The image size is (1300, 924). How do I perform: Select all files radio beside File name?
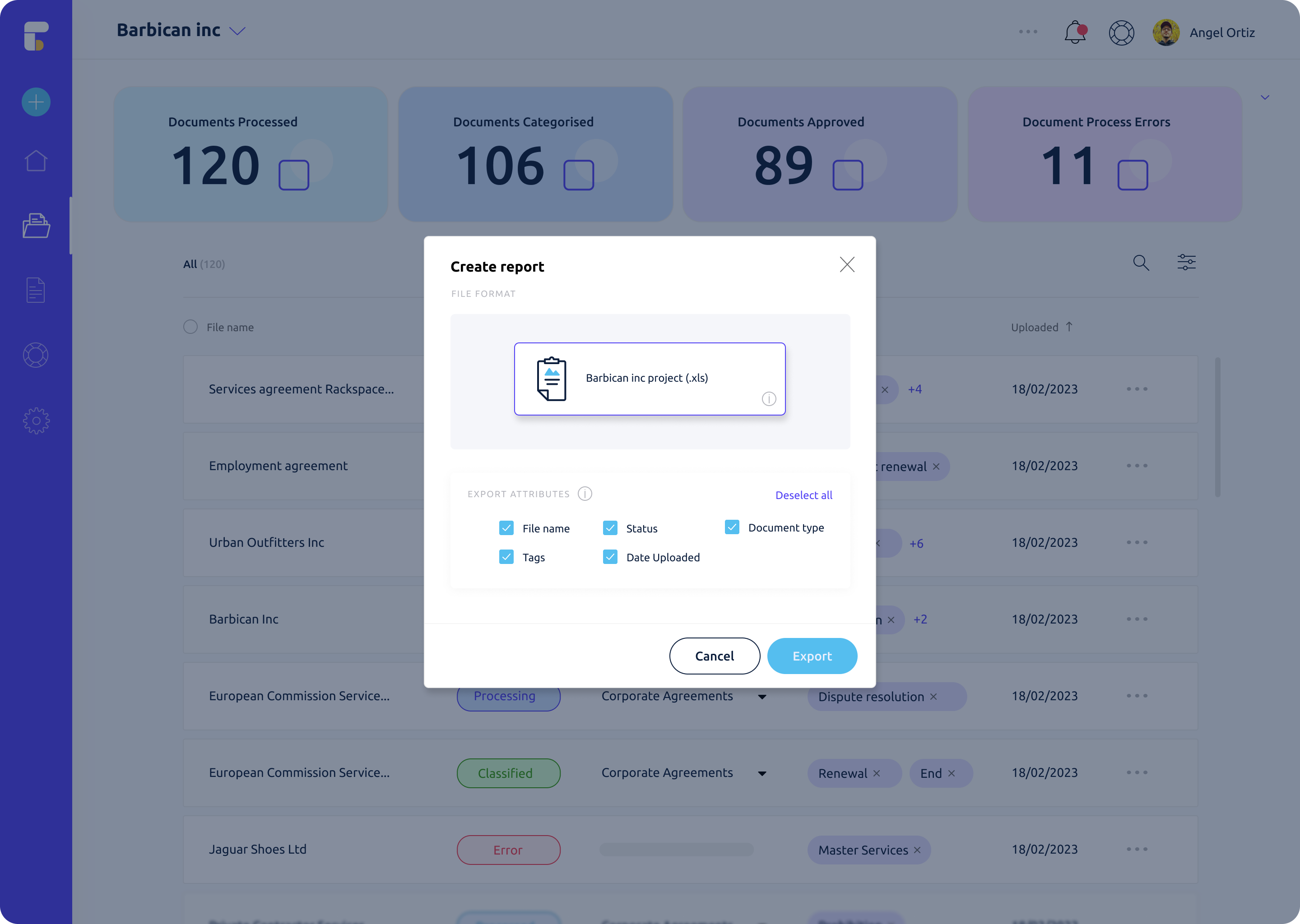pos(190,327)
